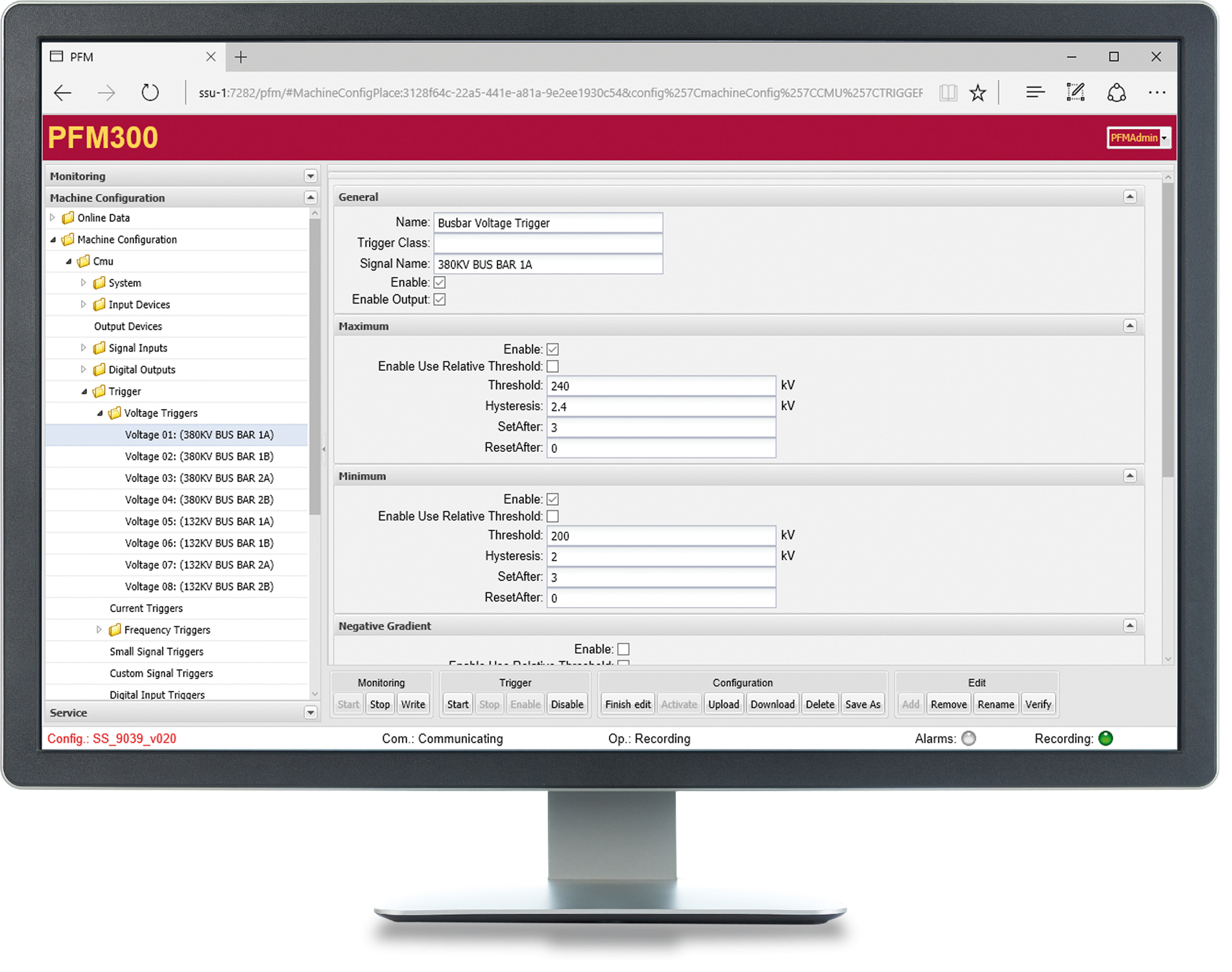Click the browser back arrow
The image size is (1232, 972).
click(63, 93)
